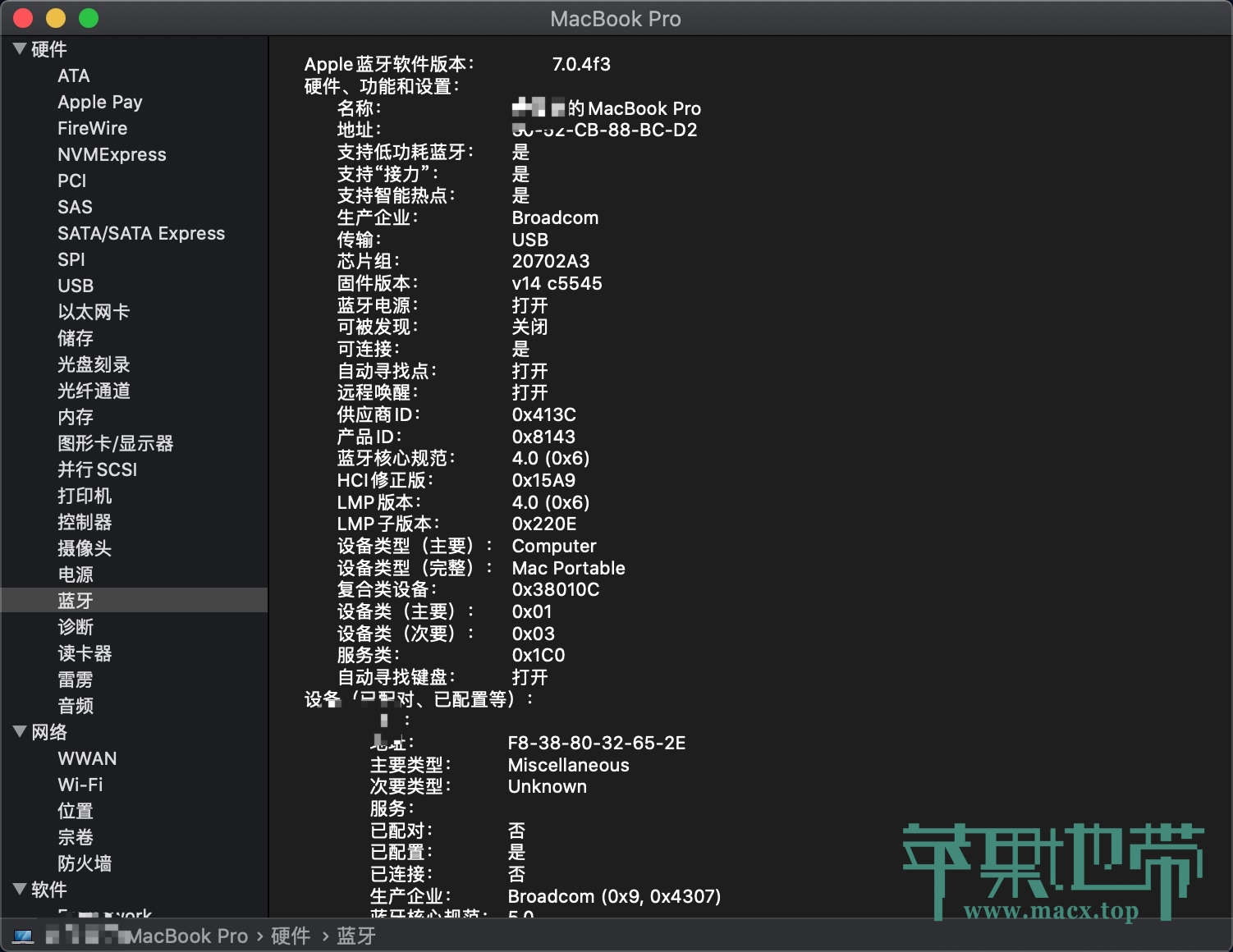View 音频 audio information
The width and height of the screenshot is (1233, 952).
coord(76,705)
